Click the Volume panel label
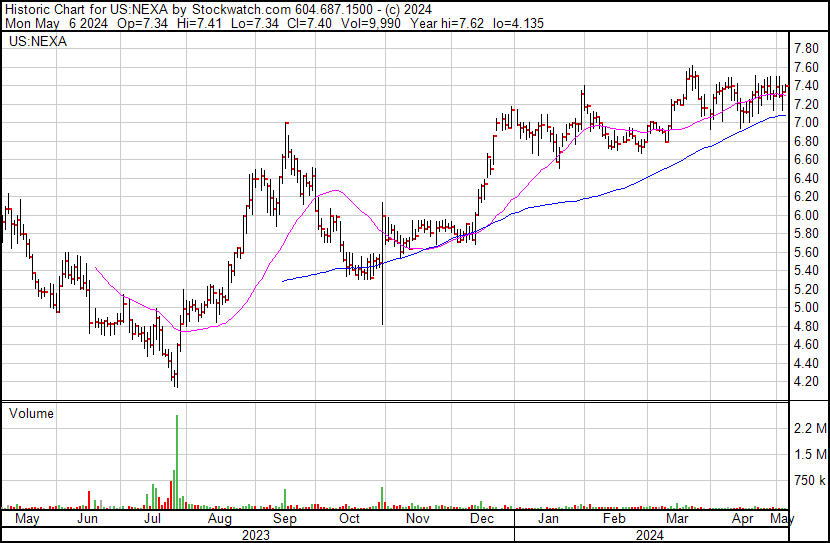This screenshot has width=830, height=543. coord(31,413)
